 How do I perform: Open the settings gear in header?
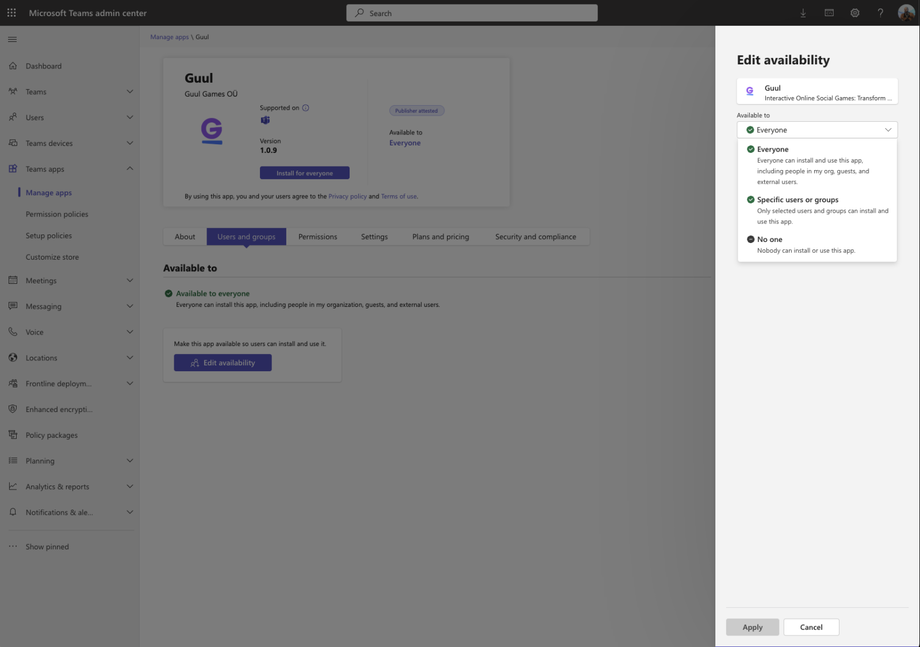pos(855,13)
